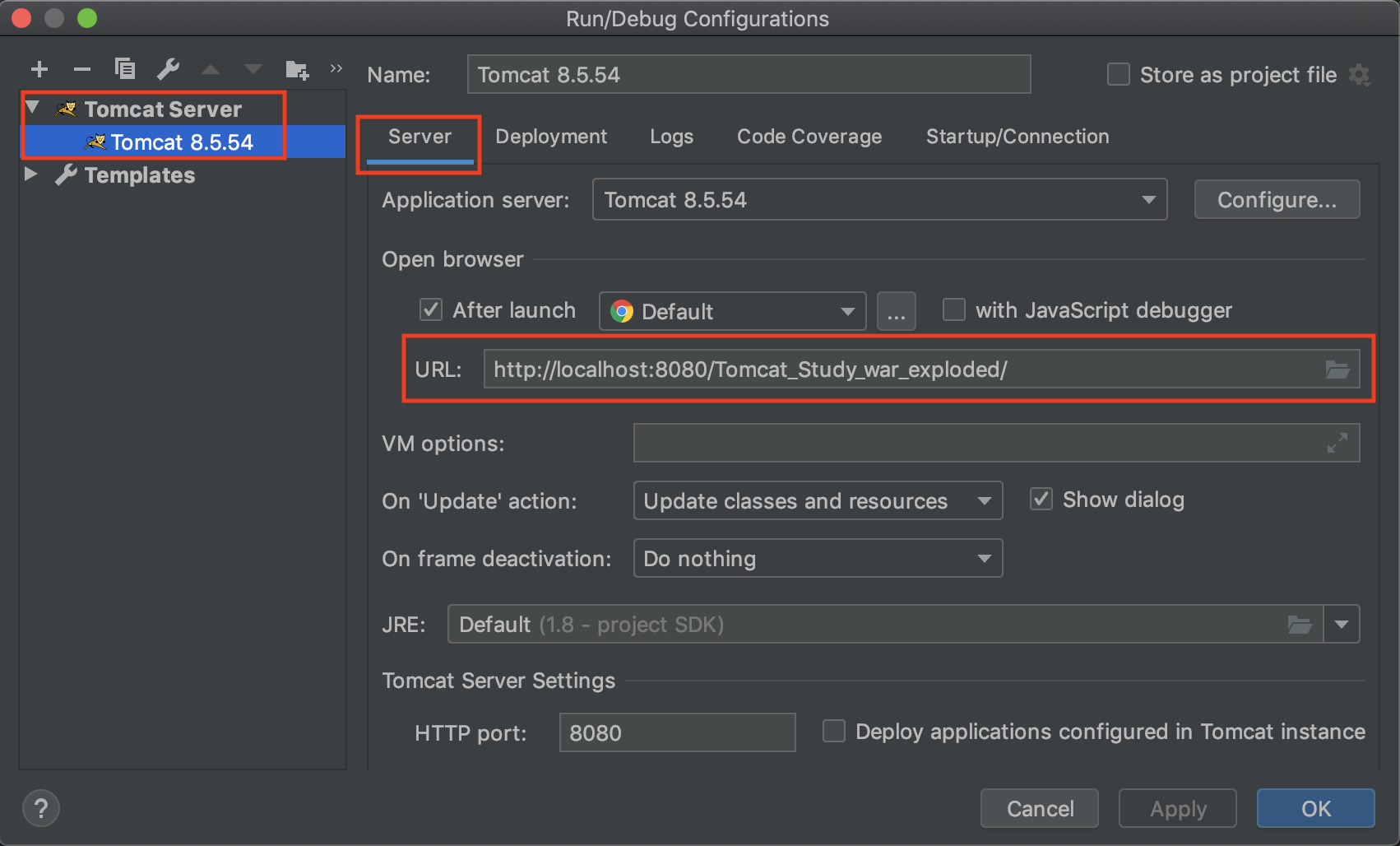Switch to the Startup/Connection tab
The height and width of the screenshot is (846, 1400).
1018,137
